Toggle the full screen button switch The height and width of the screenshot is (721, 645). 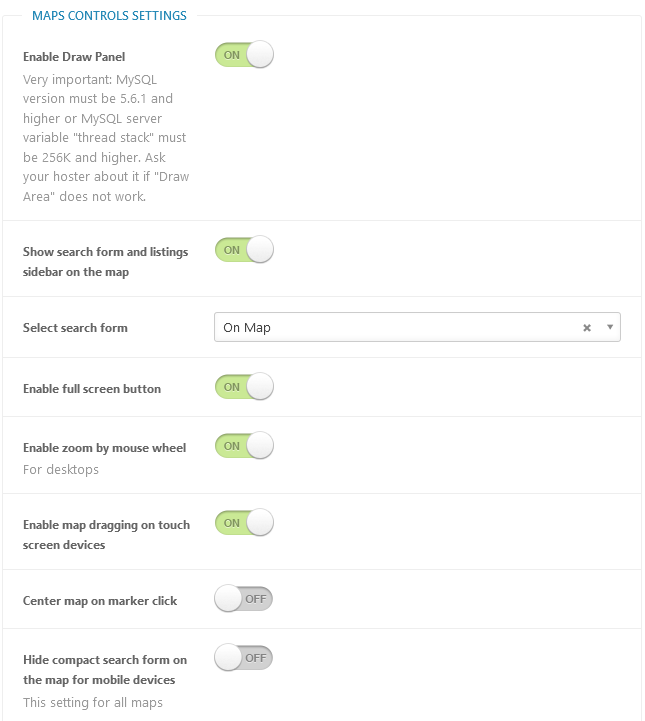point(244,387)
